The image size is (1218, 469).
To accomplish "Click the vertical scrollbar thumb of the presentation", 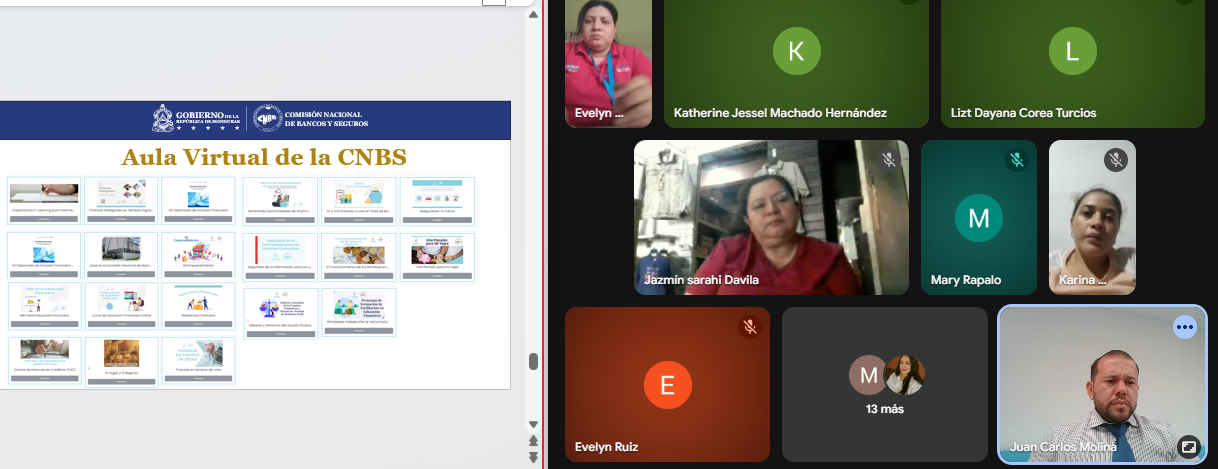I will pos(533,361).
